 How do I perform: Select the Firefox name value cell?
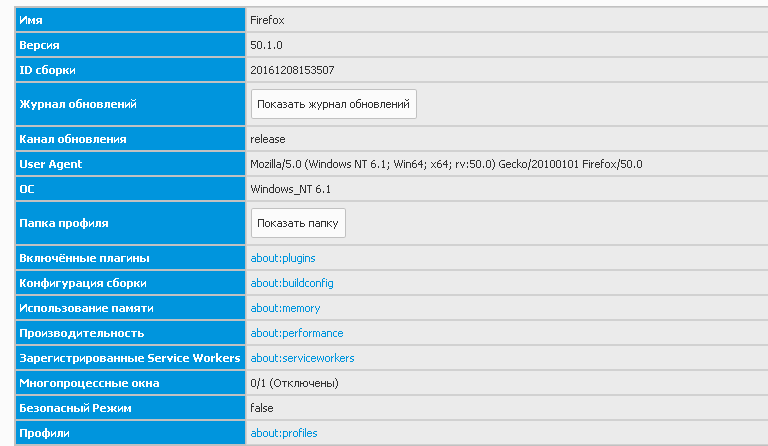pyautogui.click(x=507, y=20)
